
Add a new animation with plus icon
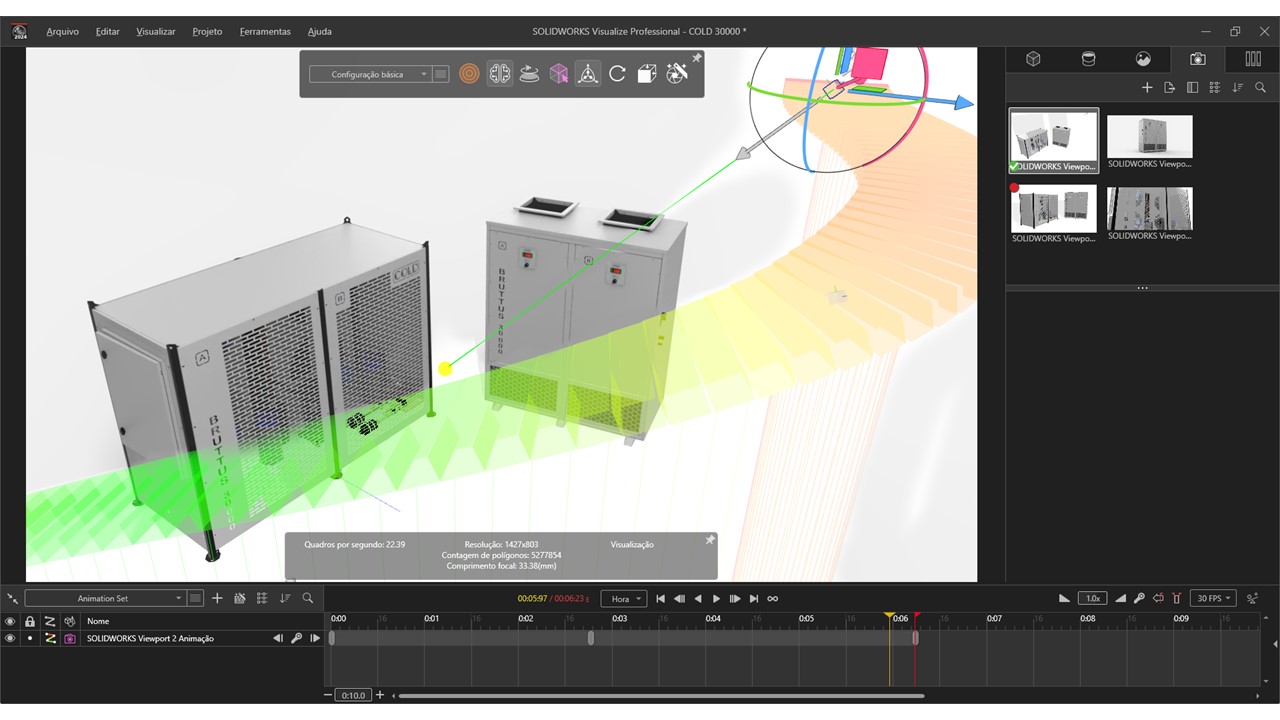tap(217, 598)
